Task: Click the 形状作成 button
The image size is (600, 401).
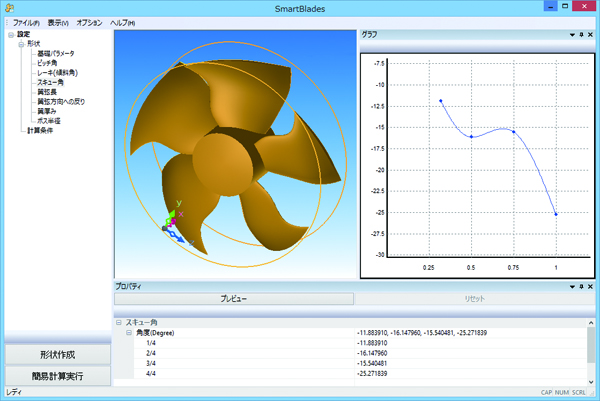Action: click(57, 355)
